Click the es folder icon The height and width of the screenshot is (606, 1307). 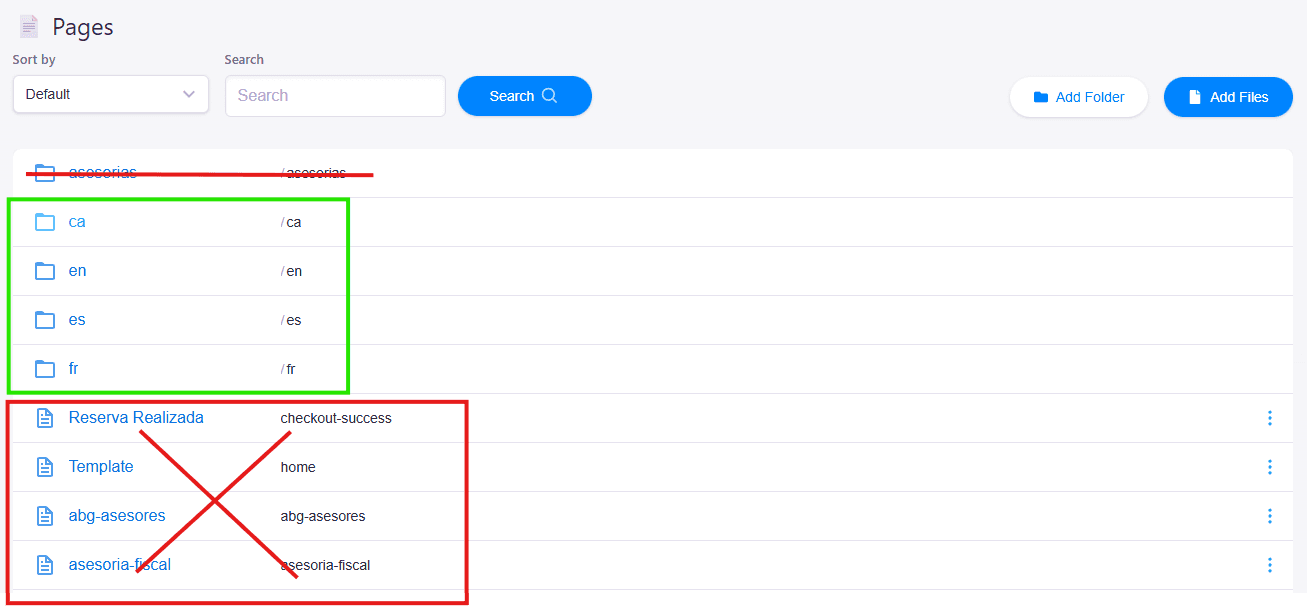coord(45,320)
